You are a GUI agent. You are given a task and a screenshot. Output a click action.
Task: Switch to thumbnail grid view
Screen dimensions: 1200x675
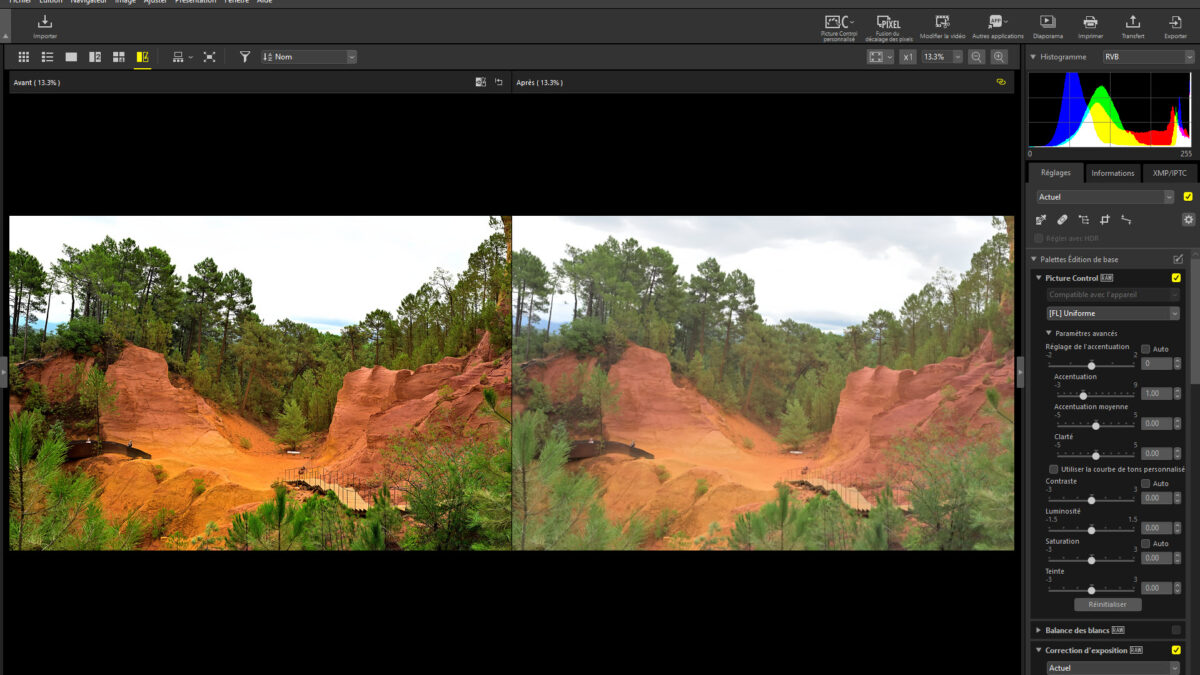(x=24, y=57)
